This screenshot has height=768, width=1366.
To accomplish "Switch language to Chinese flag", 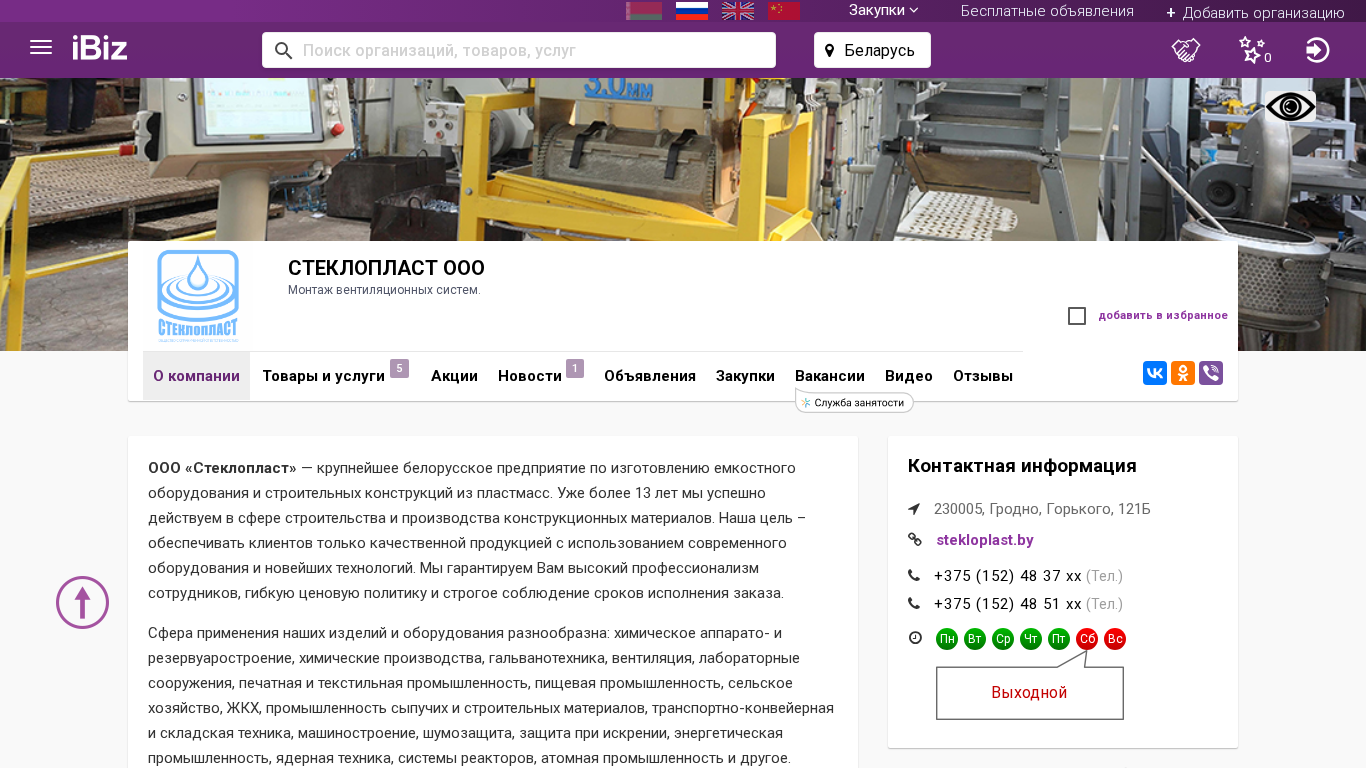I will (x=784, y=11).
